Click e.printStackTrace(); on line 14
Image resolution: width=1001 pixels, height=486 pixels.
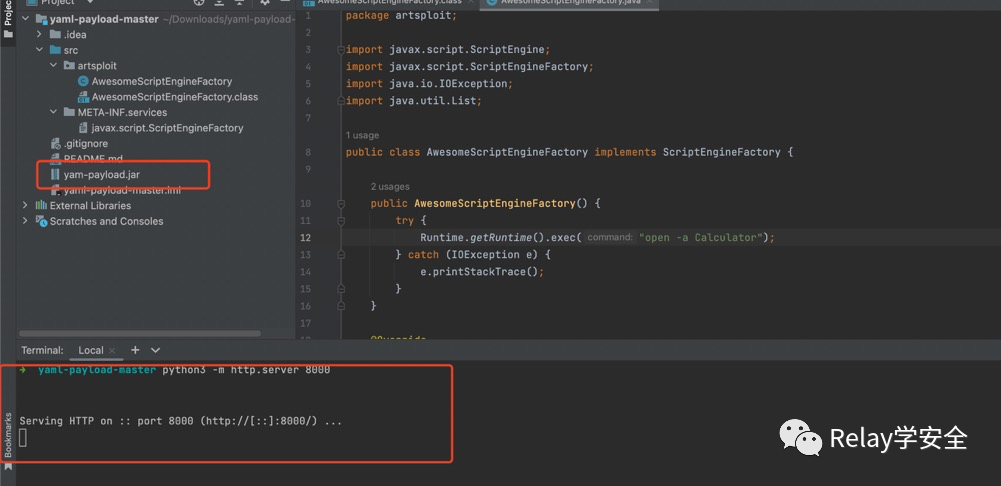482,271
